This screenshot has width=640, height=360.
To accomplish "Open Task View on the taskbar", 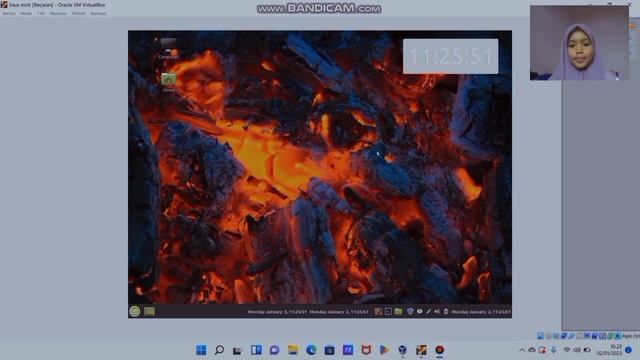I will (x=237, y=350).
